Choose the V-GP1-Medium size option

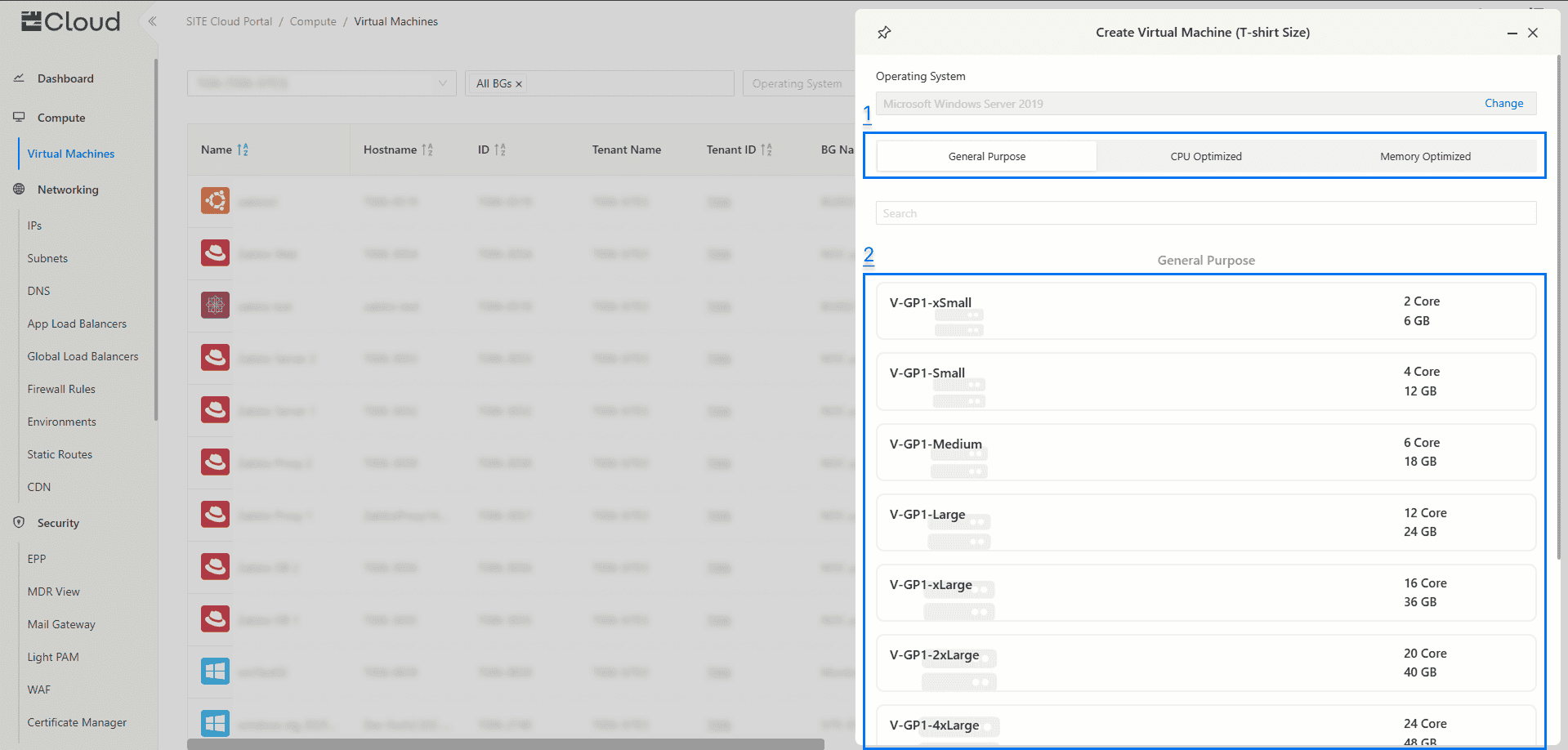click(x=1205, y=452)
